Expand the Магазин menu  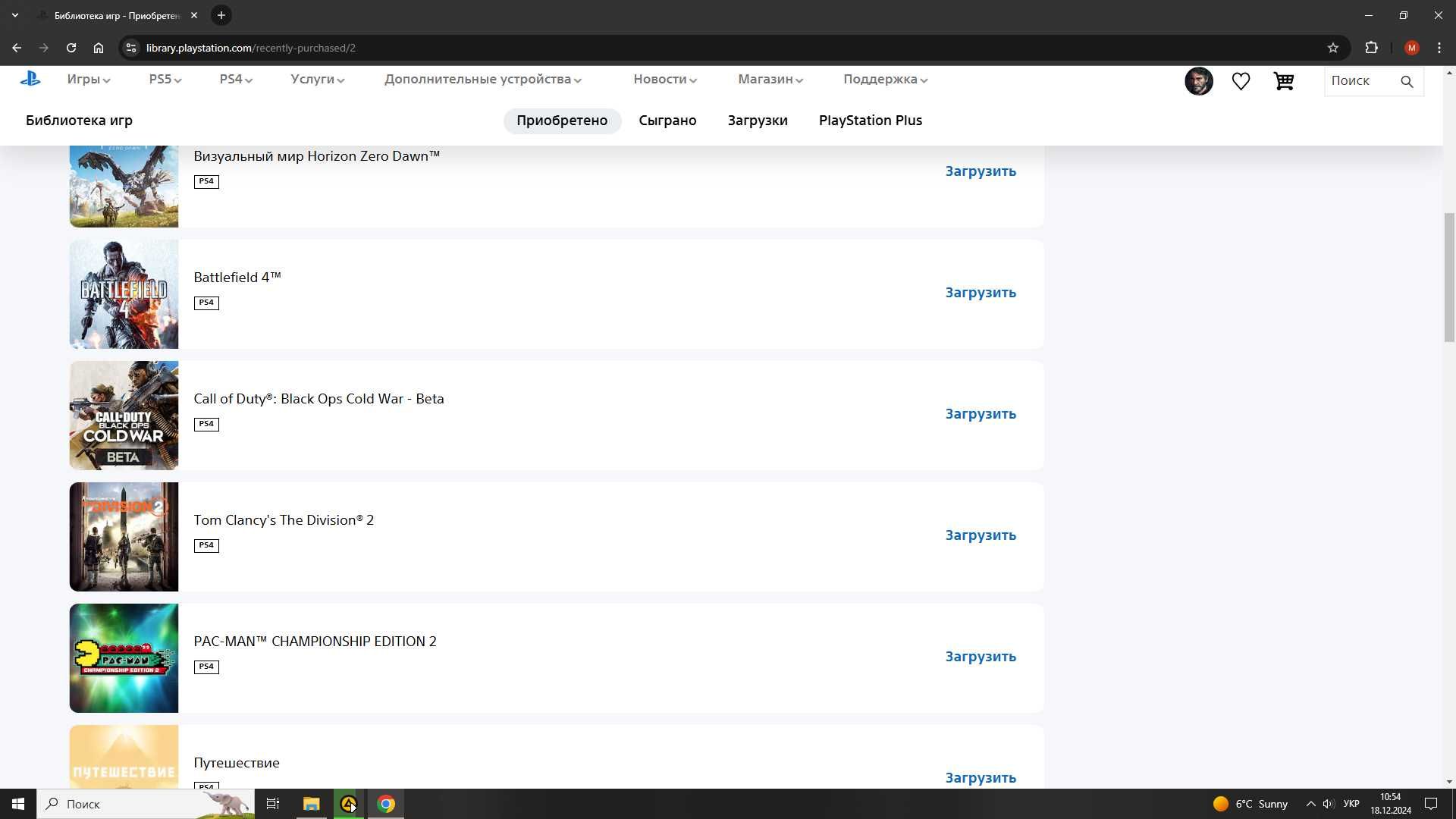coord(770,79)
